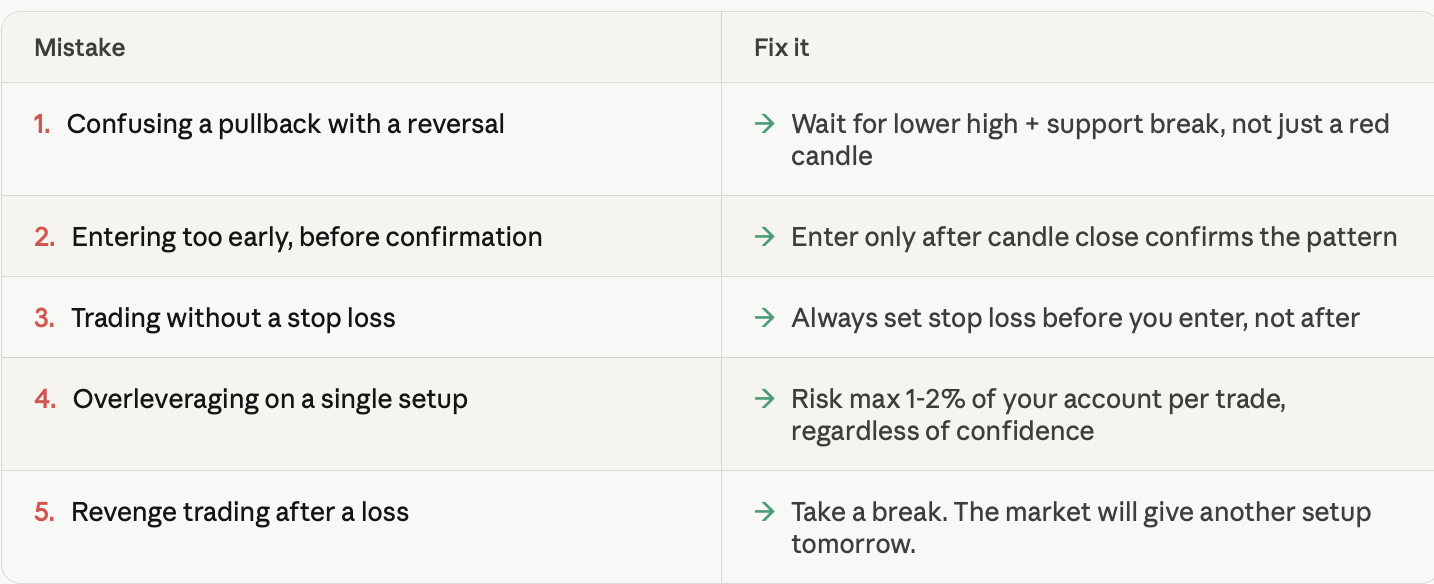Select the 'Mistake' column header
The image size is (1434, 584).
(80, 47)
